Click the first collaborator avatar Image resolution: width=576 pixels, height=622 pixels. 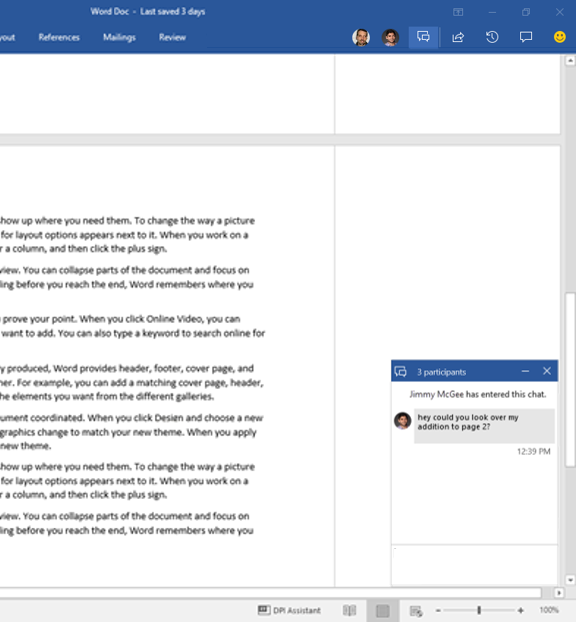[x=361, y=38]
